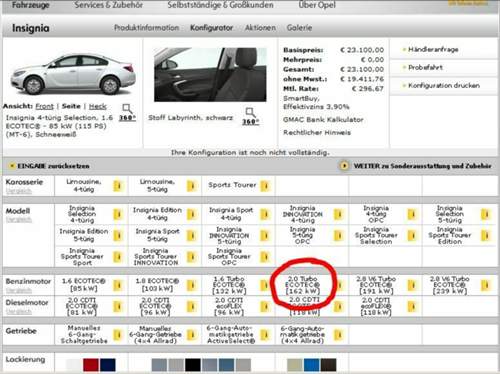Choose Insignia Sport 4-türig model

[231, 214]
